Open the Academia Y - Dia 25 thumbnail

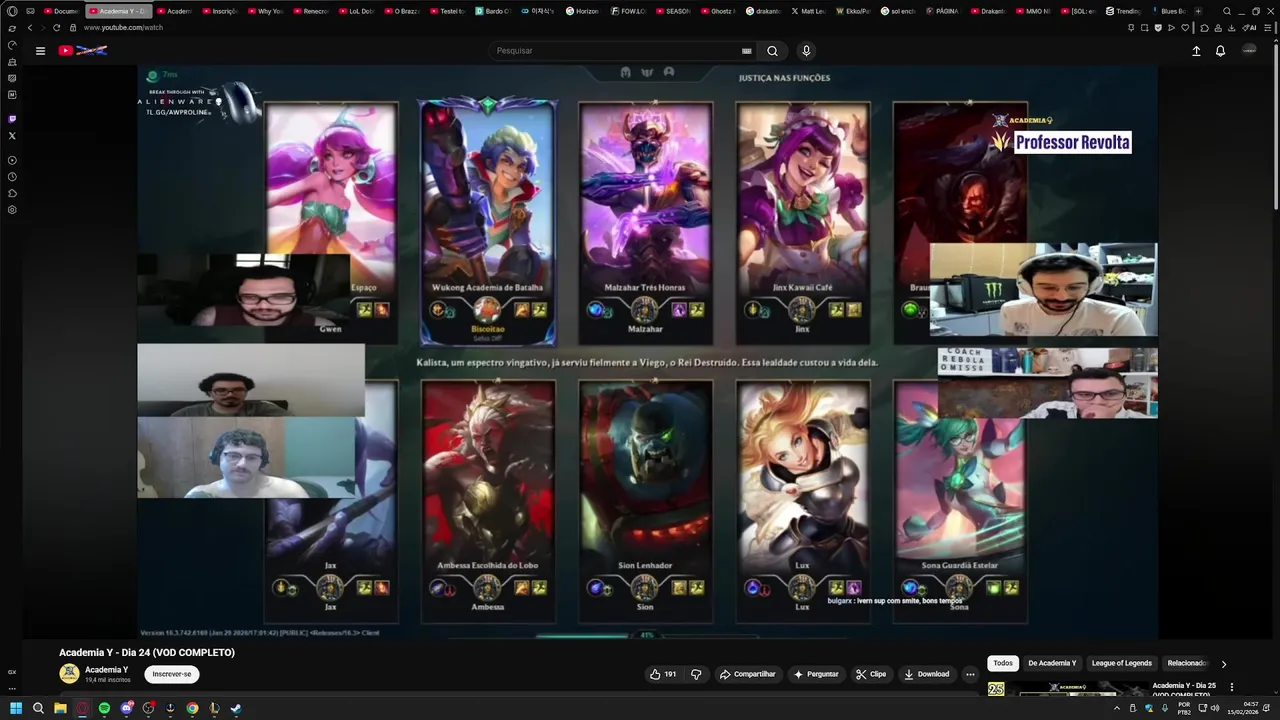[1066, 689]
